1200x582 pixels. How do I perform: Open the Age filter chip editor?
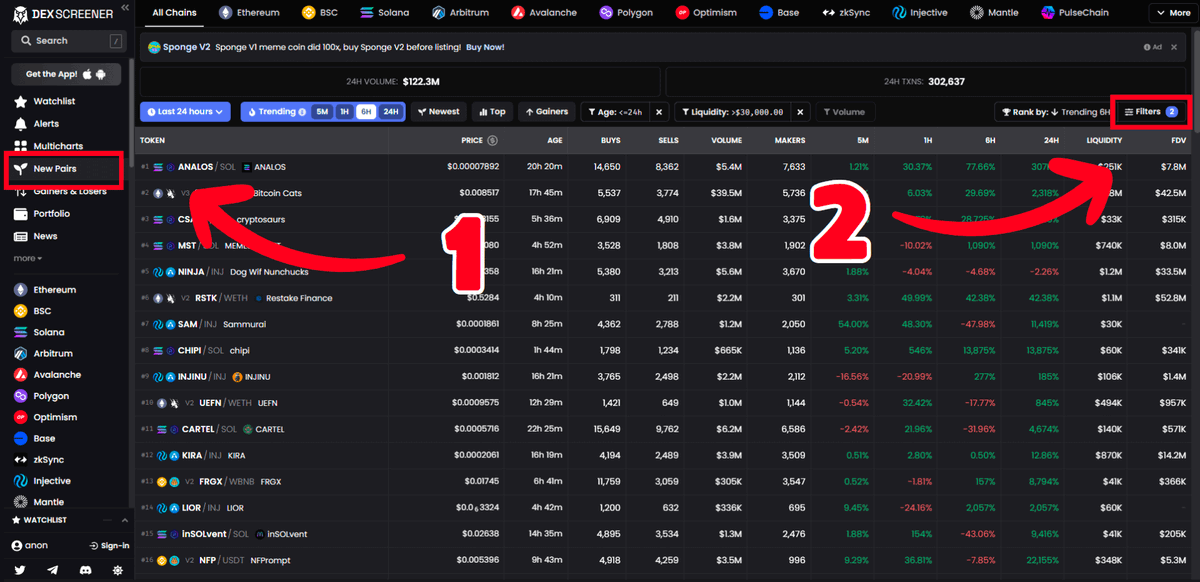[x=617, y=112]
